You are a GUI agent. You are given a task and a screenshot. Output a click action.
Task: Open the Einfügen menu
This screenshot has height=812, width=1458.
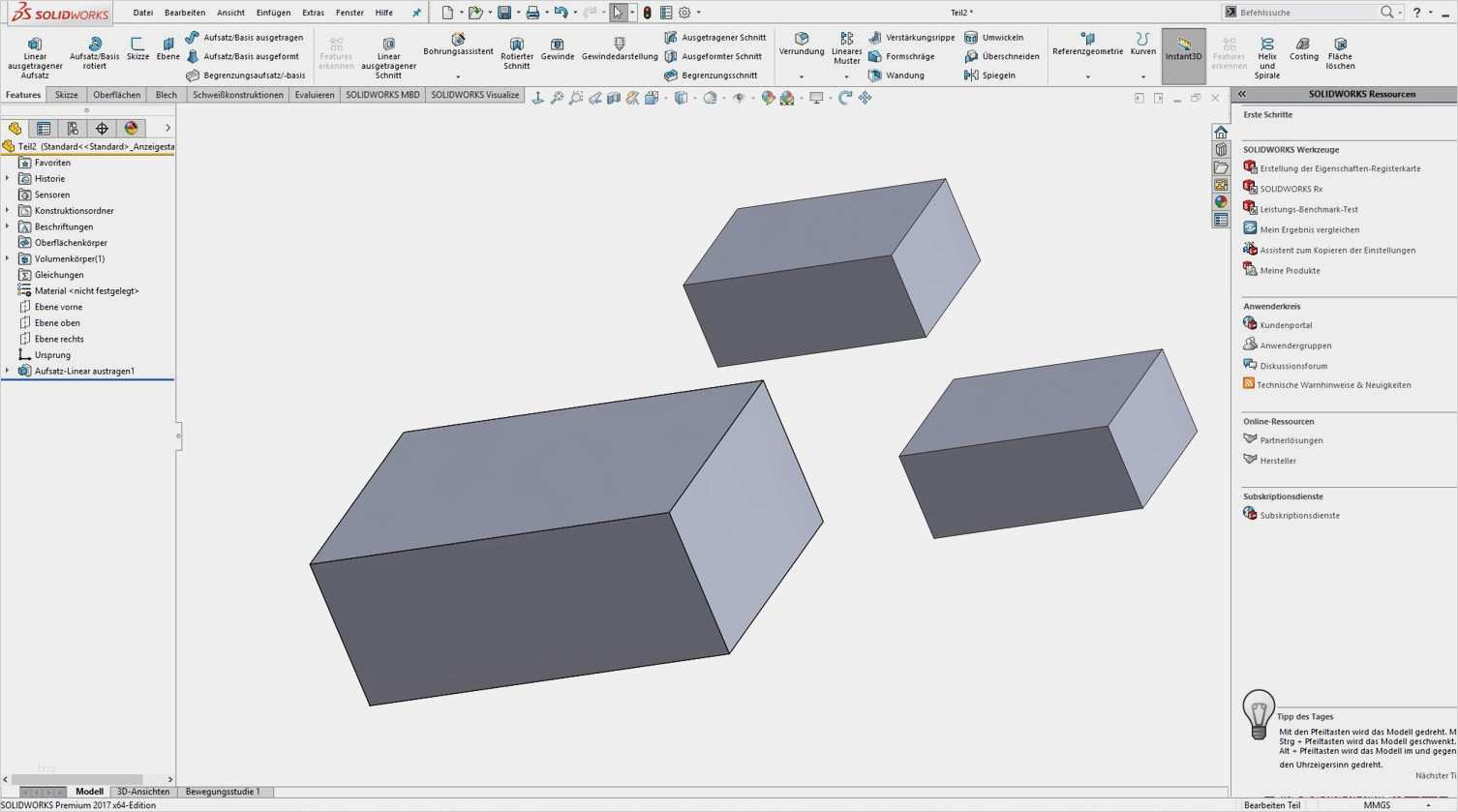pyautogui.click(x=273, y=13)
